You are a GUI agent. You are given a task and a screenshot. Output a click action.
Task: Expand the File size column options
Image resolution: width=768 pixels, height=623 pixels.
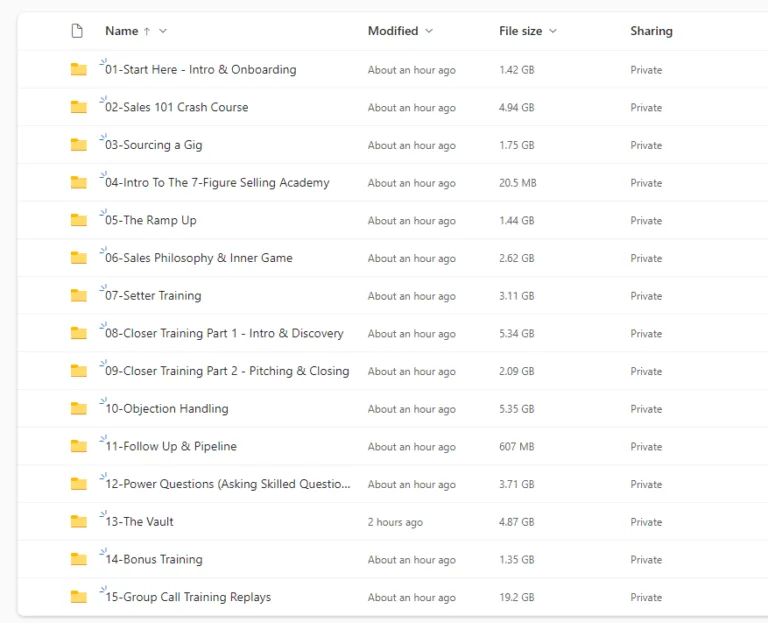[553, 31]
